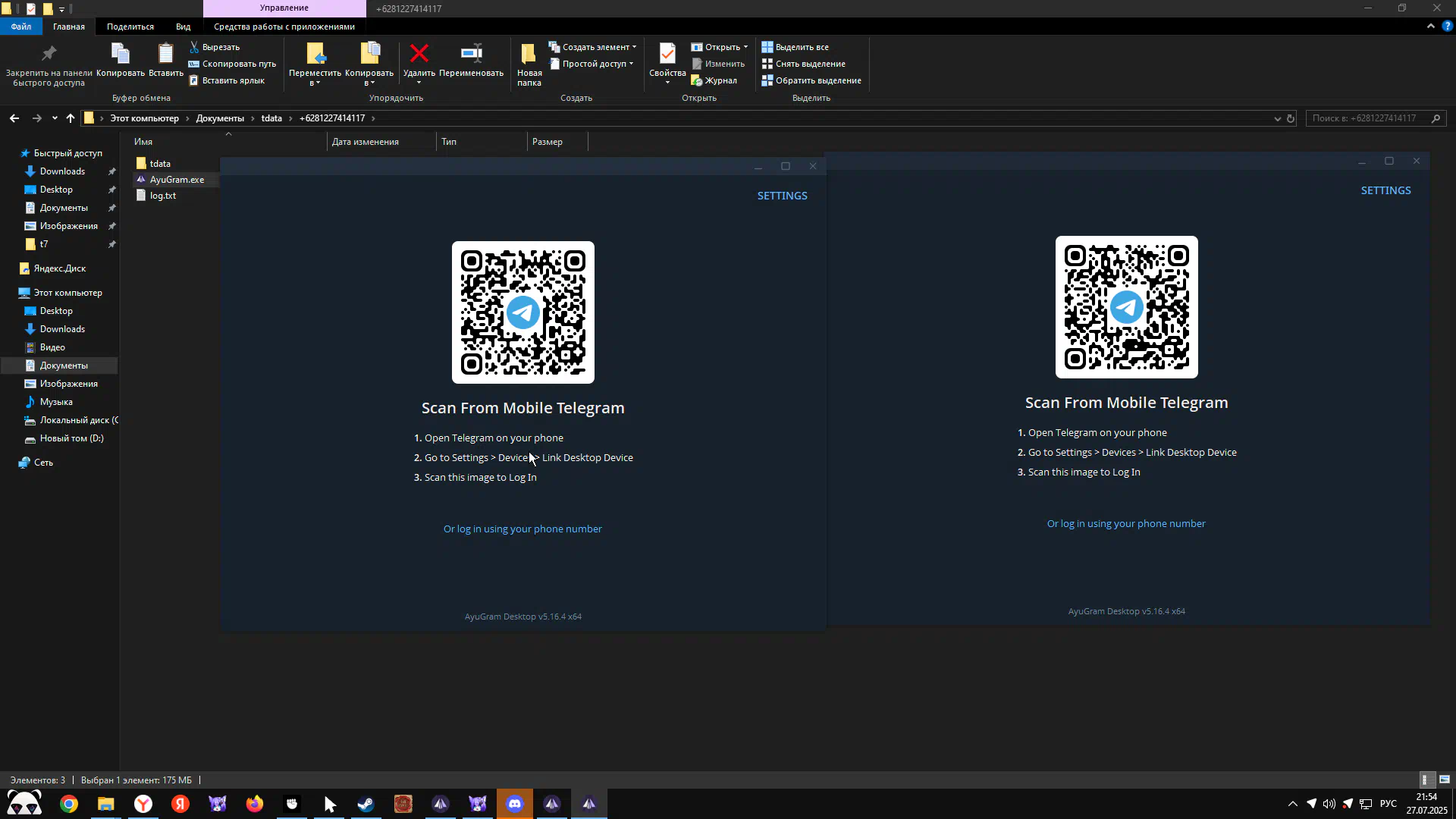Click Снять выделение in ribbon

click(804, 64)
